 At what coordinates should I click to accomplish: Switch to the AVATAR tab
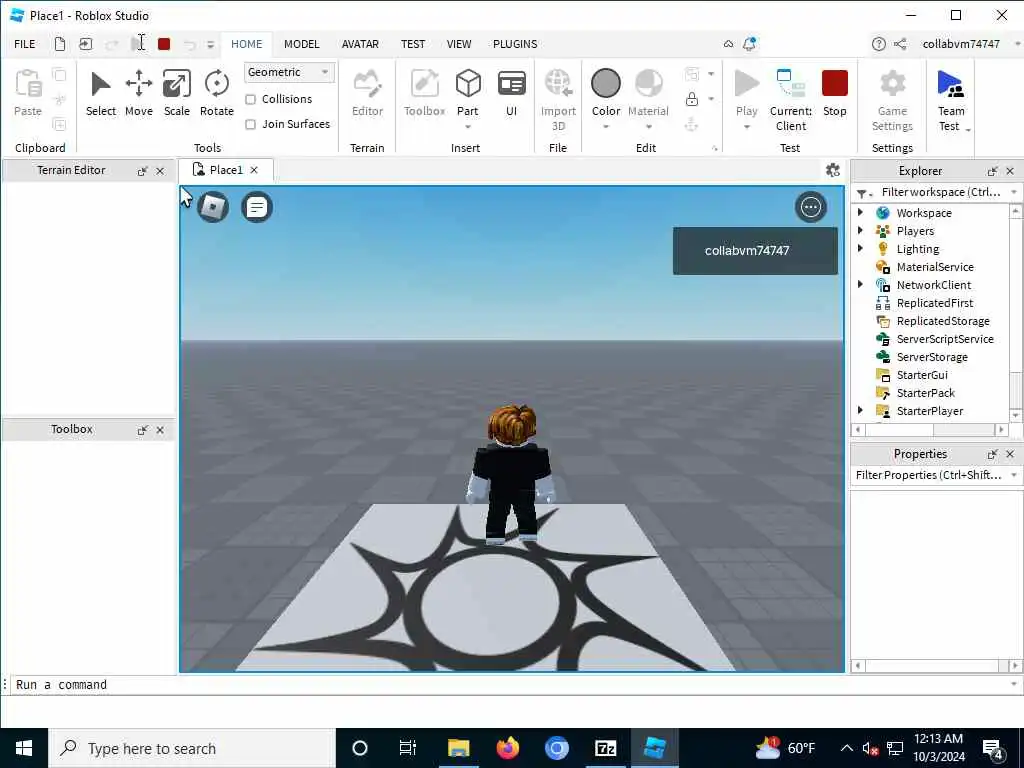[x=360, y=44]
